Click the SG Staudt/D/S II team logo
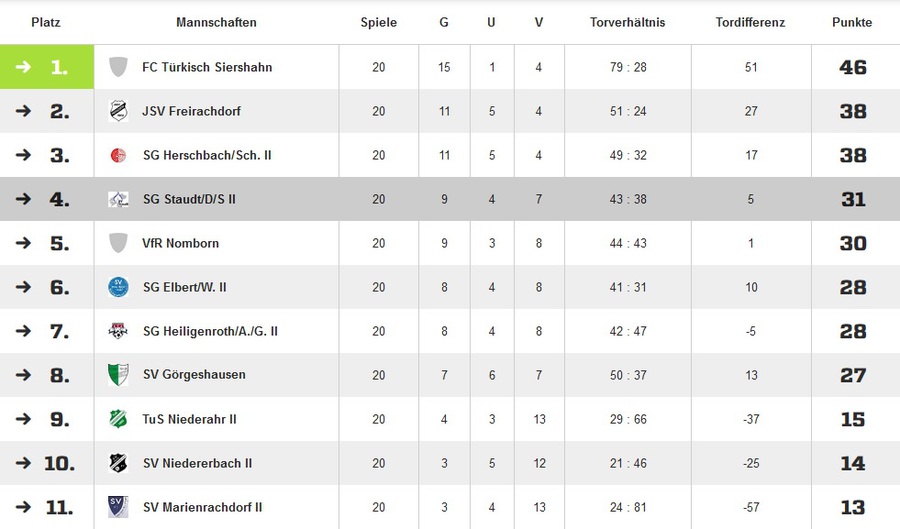Image resolution: width=900 pixels, height=529 pixels. 118,199
